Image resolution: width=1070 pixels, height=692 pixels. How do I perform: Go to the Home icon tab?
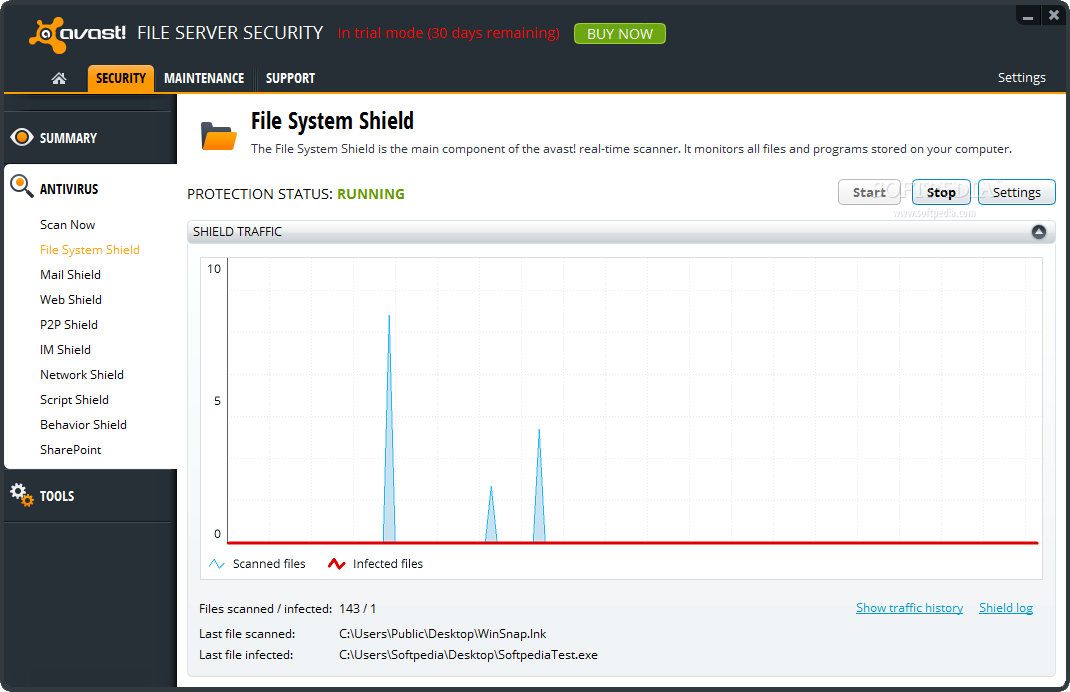pos(59,78)
